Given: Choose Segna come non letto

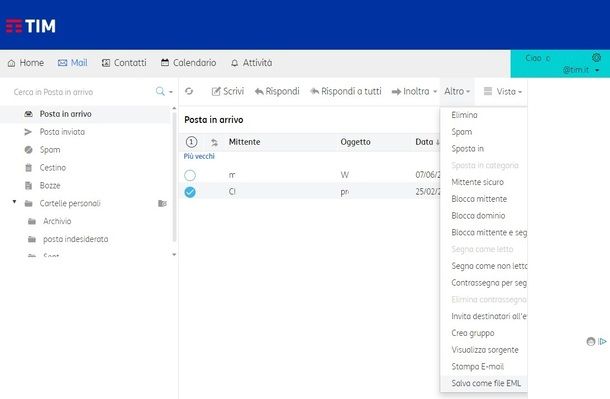Looking at the screenshot, I should click(x=489, y=266).
